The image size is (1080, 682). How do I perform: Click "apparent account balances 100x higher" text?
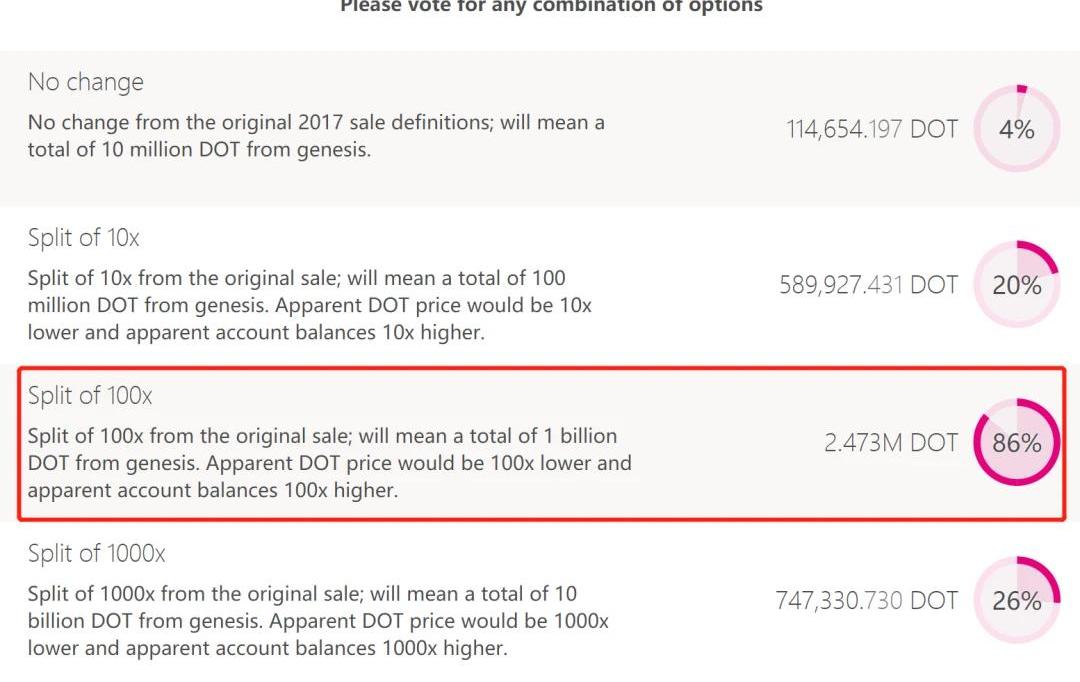pyautogui.click(x=213, y=490)
